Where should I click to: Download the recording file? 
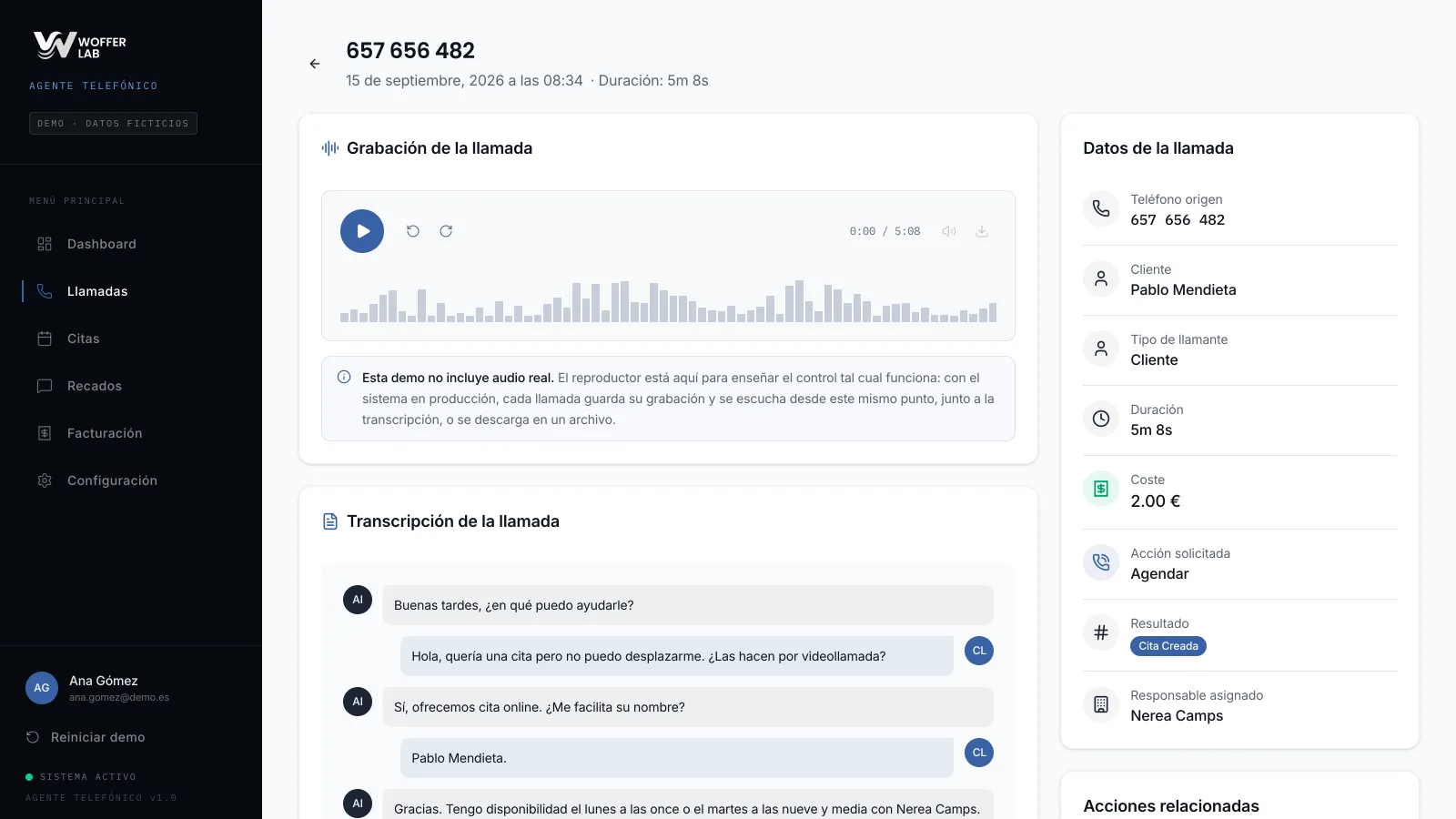982,231
